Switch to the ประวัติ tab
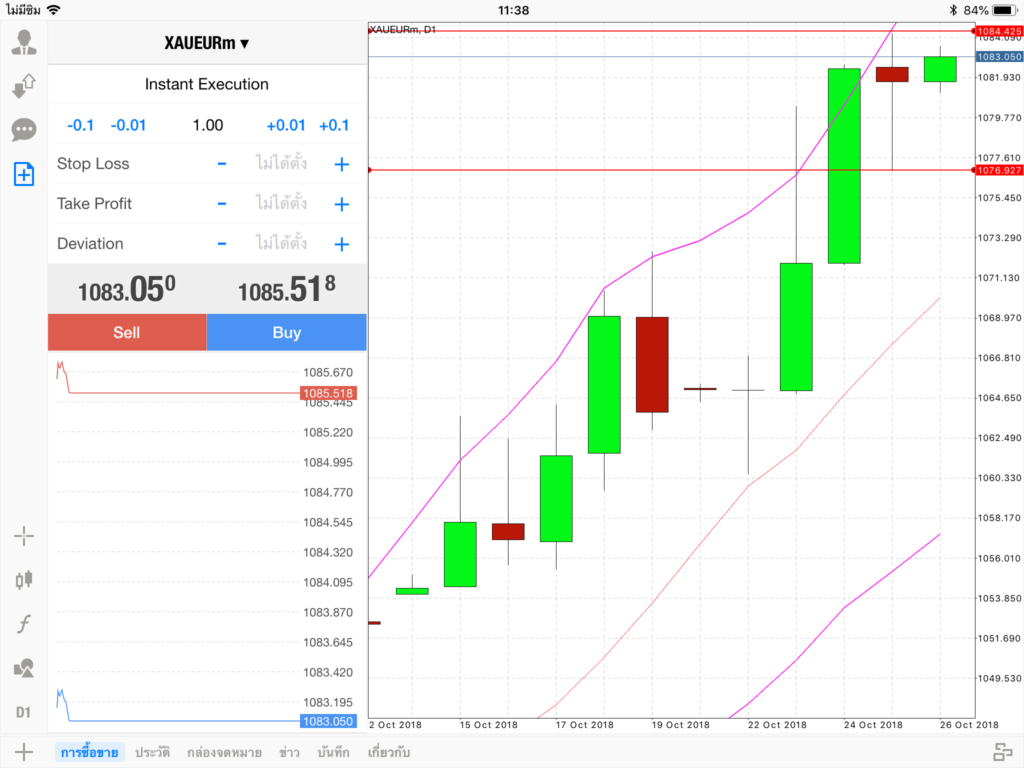This screenshot has height=768, width=1024. (152, 752)
